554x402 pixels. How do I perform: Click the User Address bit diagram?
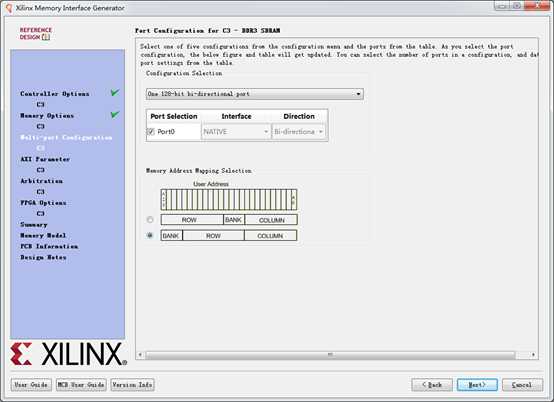229,200
